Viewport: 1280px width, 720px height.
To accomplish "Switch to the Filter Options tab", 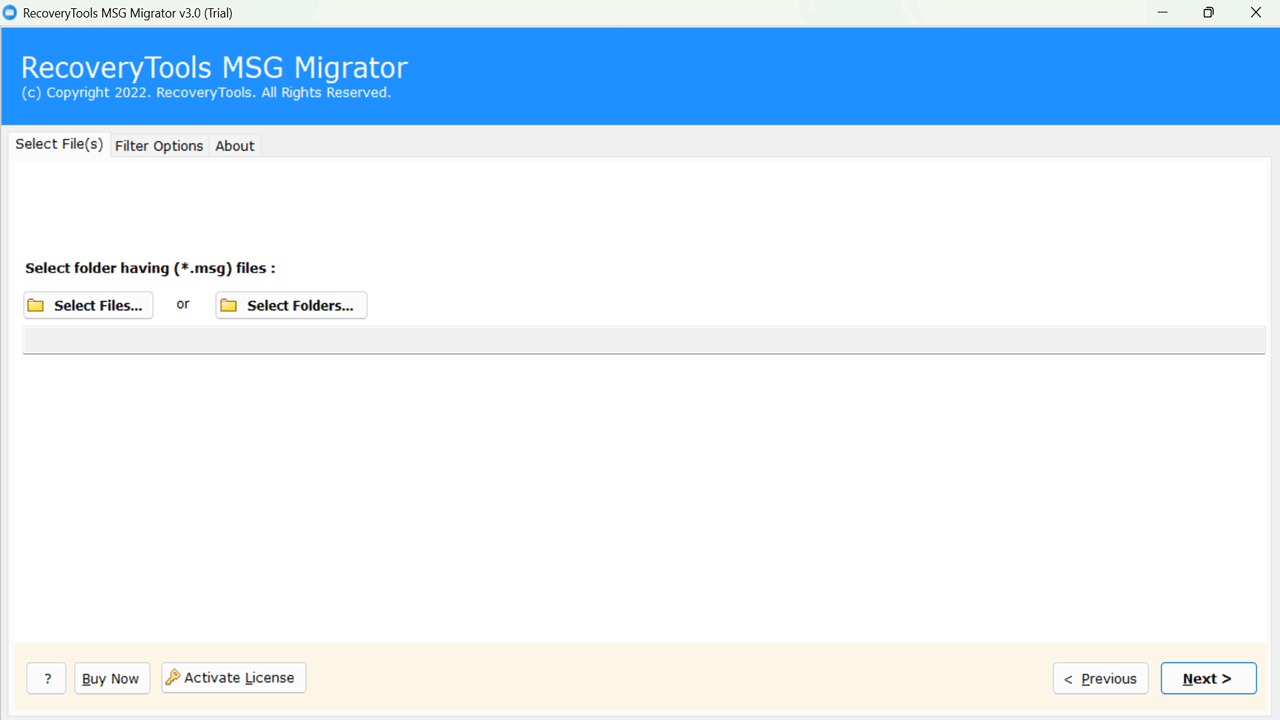I will [x=159, y=146].
